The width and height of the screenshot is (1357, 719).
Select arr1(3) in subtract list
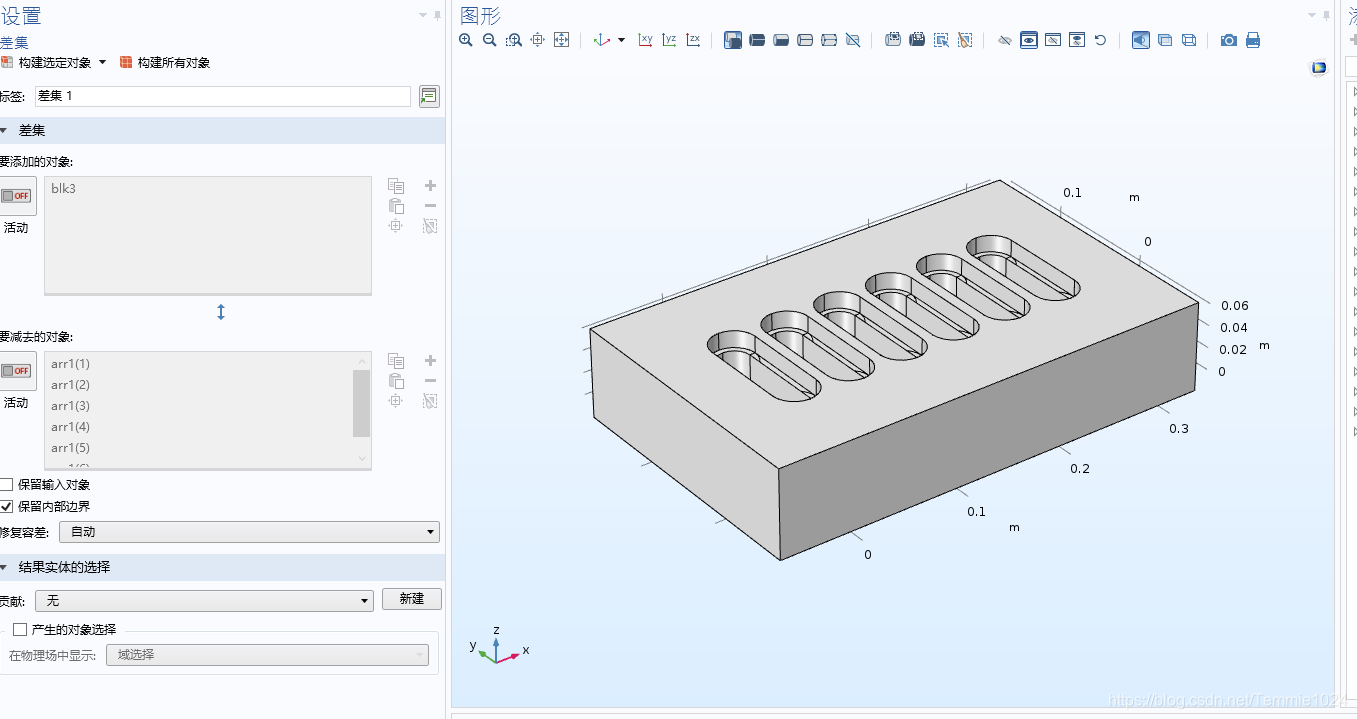[70, 406]
